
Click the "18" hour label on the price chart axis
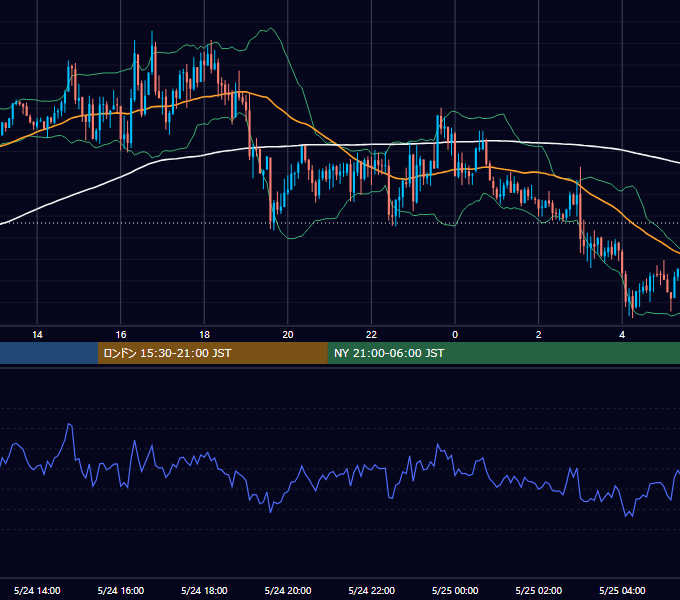click(204, 335)
